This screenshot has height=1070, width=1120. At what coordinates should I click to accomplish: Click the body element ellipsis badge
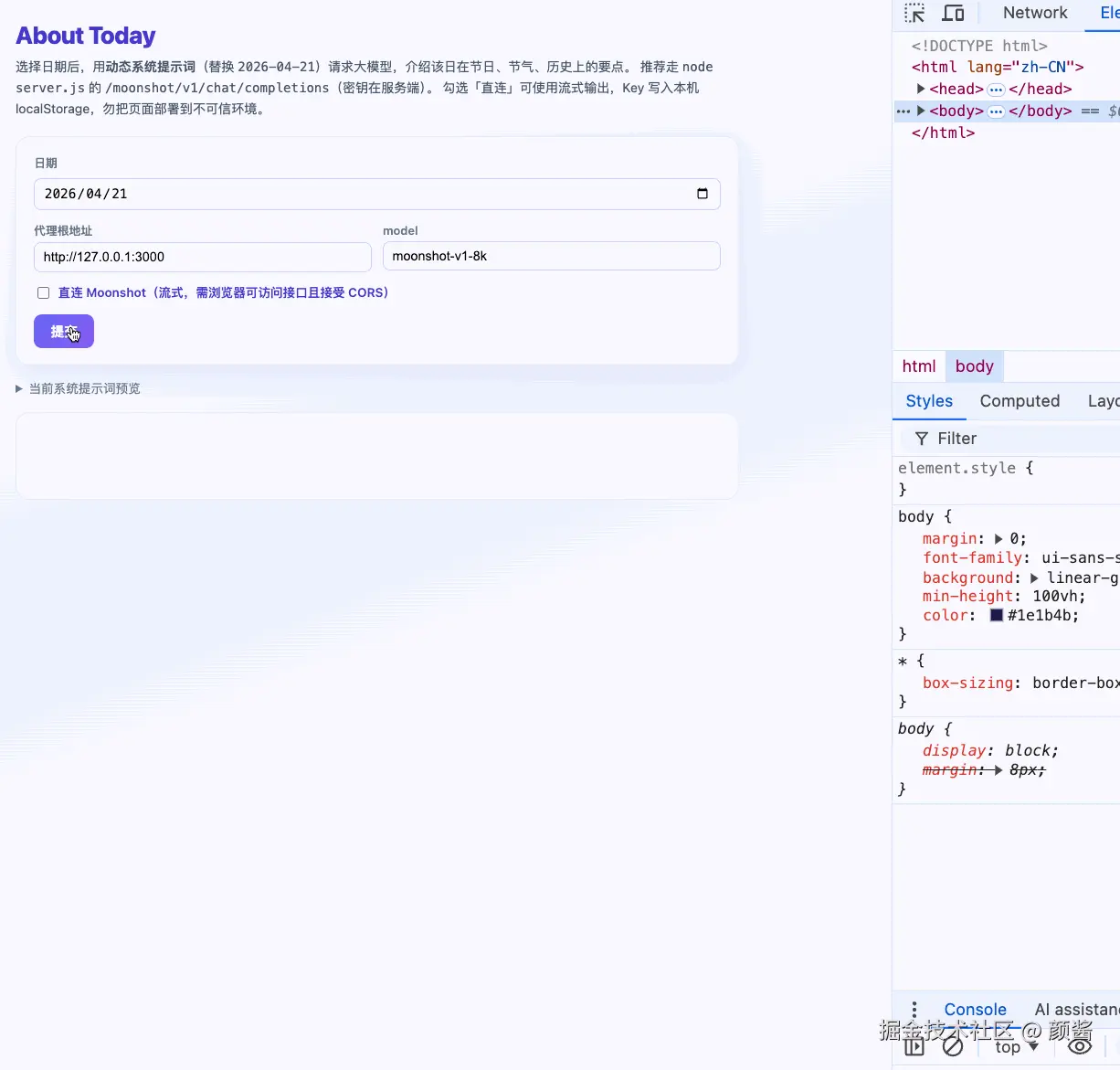(997, 111)
